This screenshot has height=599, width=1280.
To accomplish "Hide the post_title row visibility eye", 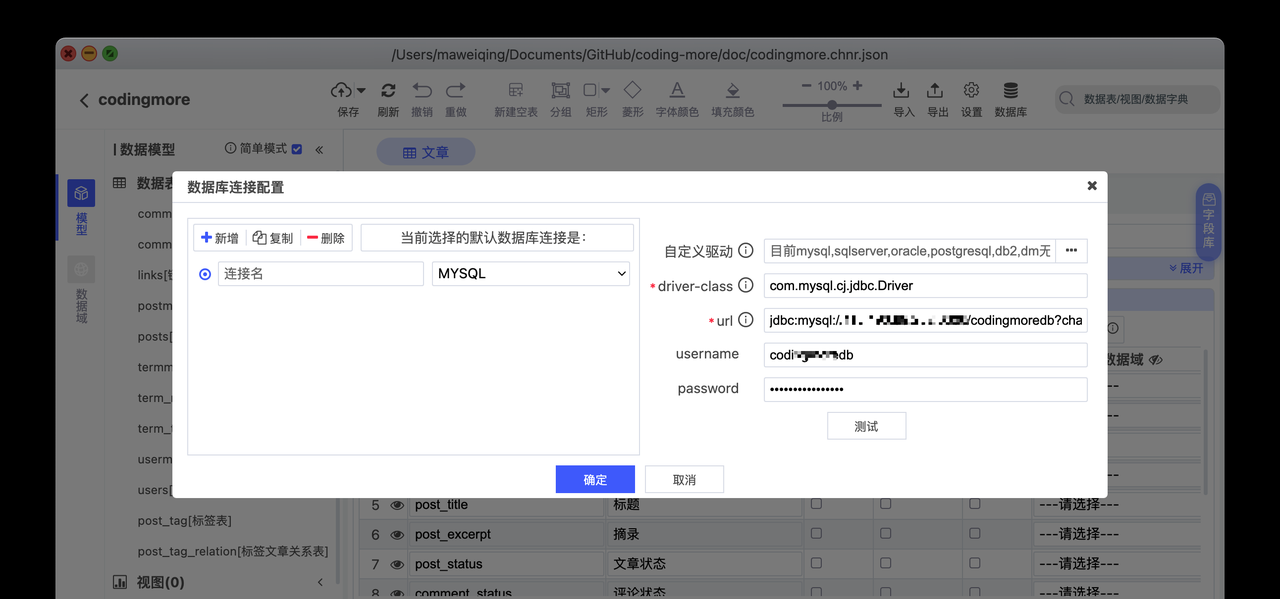I will (x=396, y=505).
